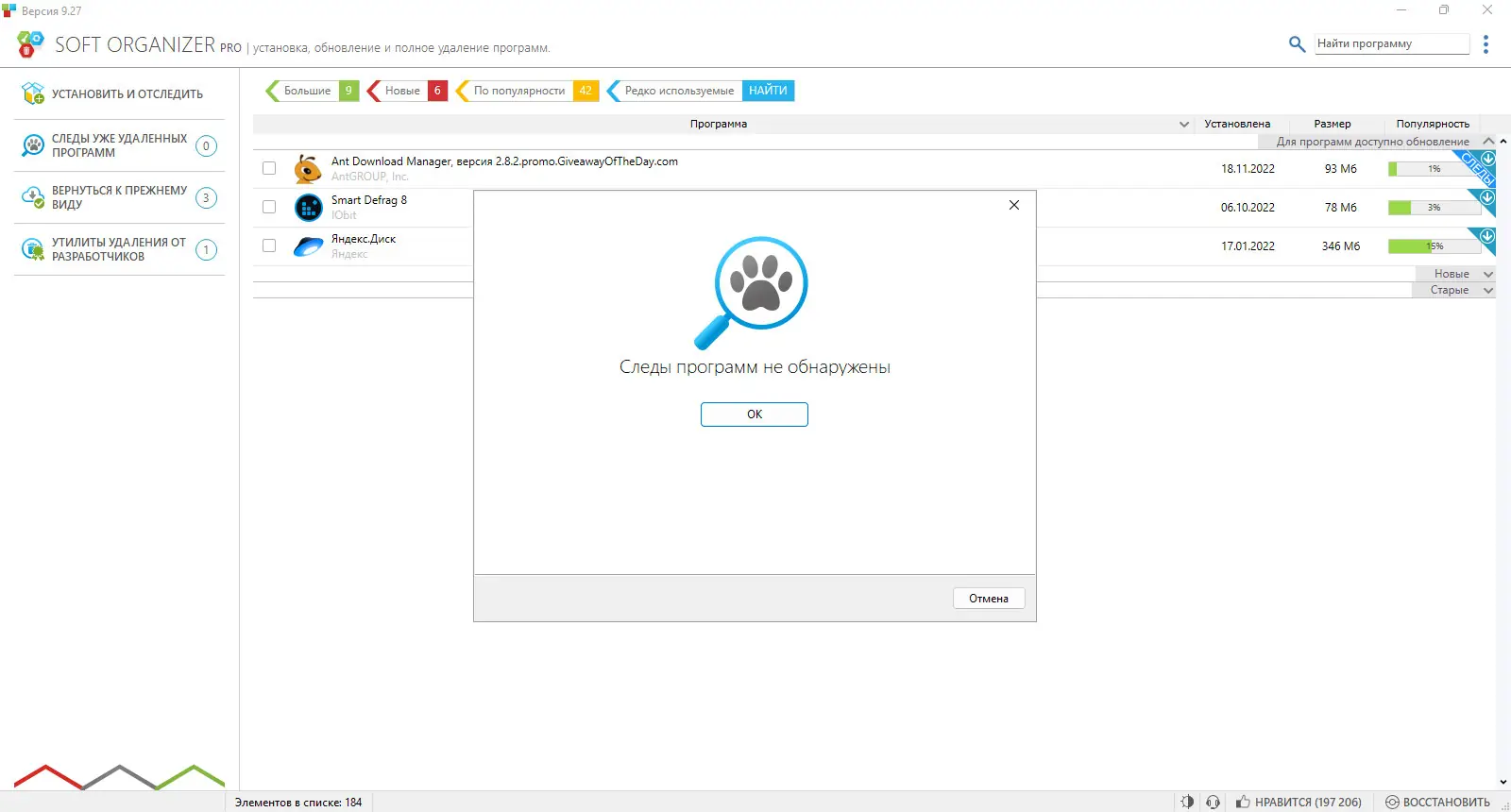Screen dimensions: 1511x812
Task: Click 'Элементов в списке: 184' in status bar
Action: click(x=298, y=803)
